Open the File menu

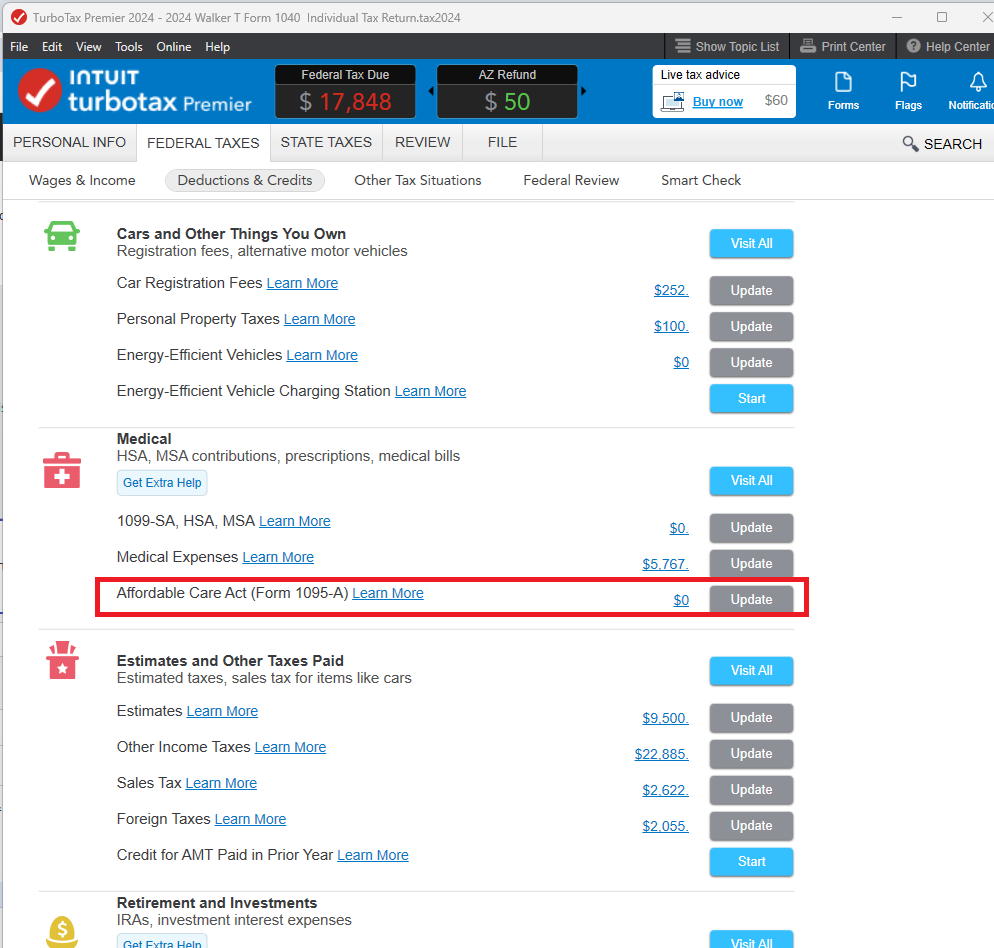[19, 47]
